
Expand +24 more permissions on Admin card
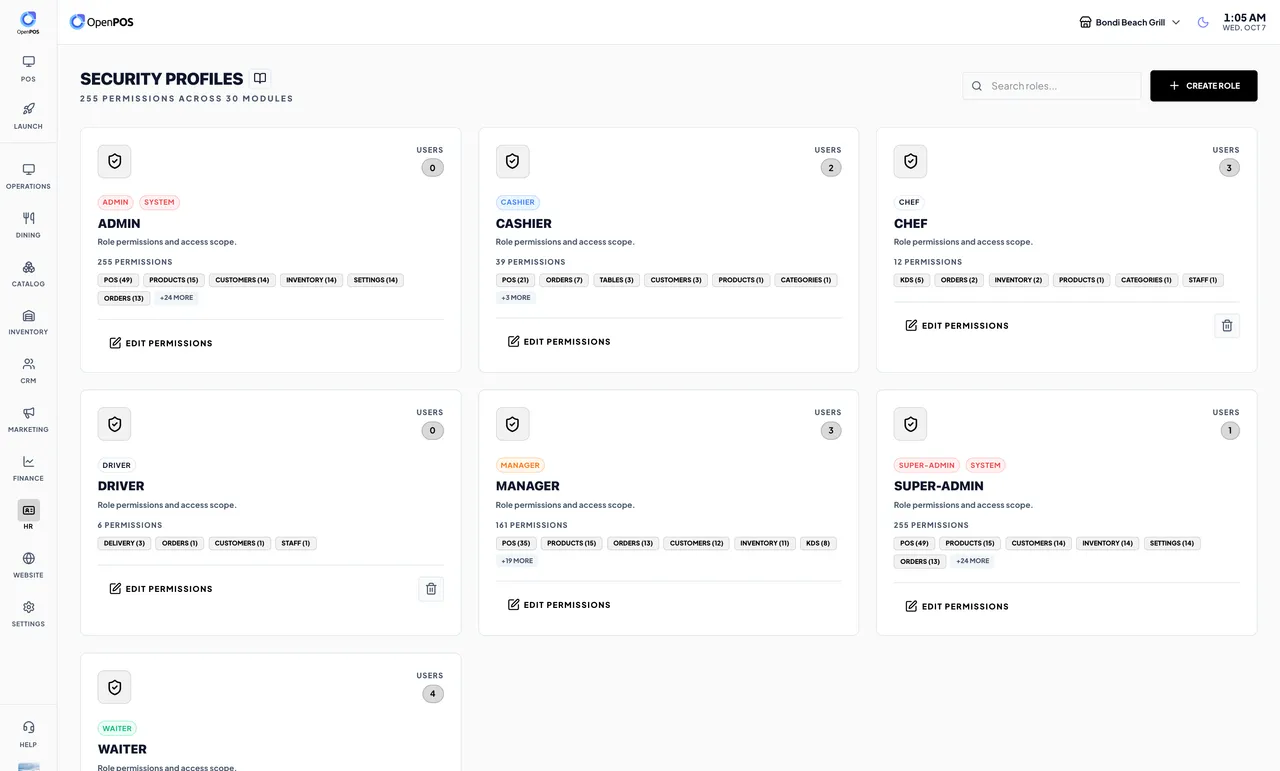click(176, 298)
